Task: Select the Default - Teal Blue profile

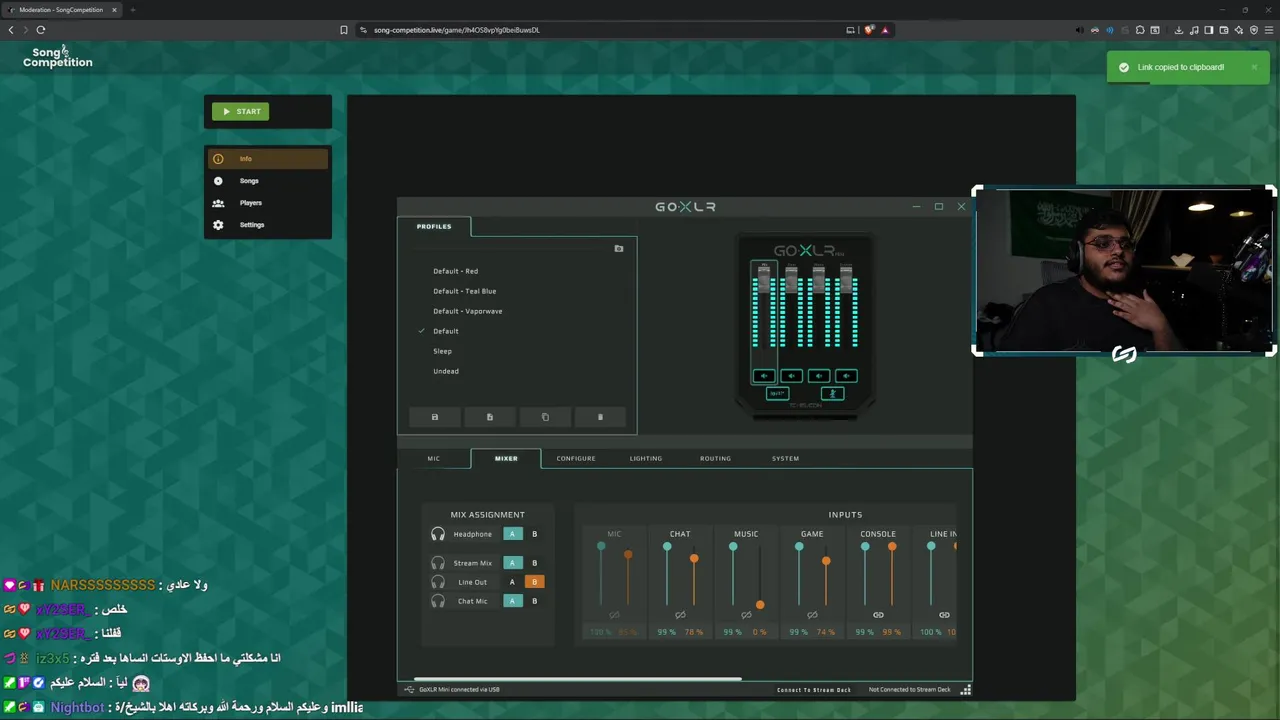Action: pos(465,291)
